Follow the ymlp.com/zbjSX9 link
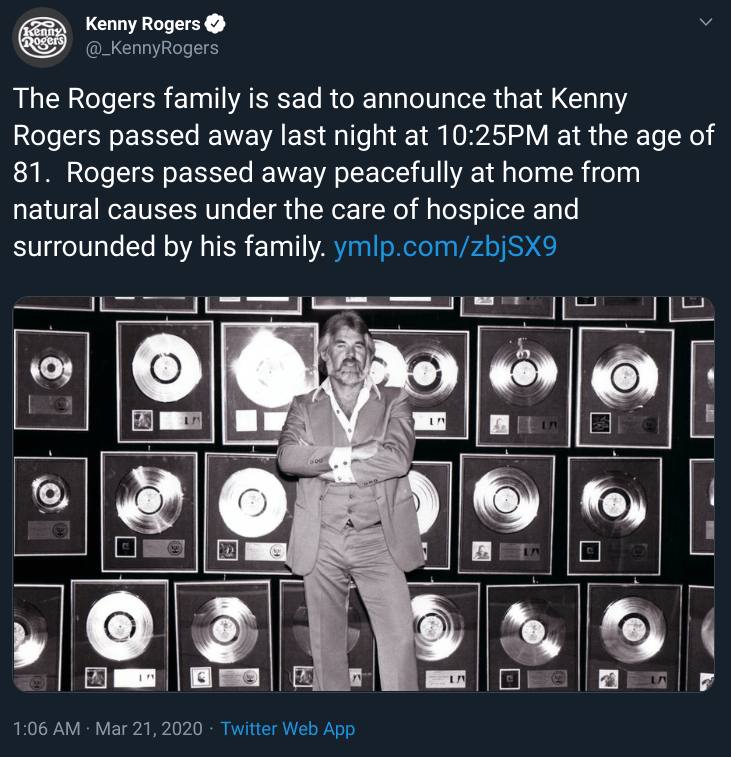Screen dimensions: 731x757 pyautogui.click(x=445, y=247)
